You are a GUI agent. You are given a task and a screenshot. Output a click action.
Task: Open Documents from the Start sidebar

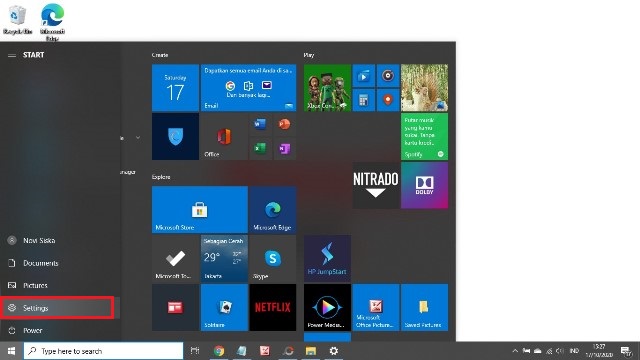[60, 263]
